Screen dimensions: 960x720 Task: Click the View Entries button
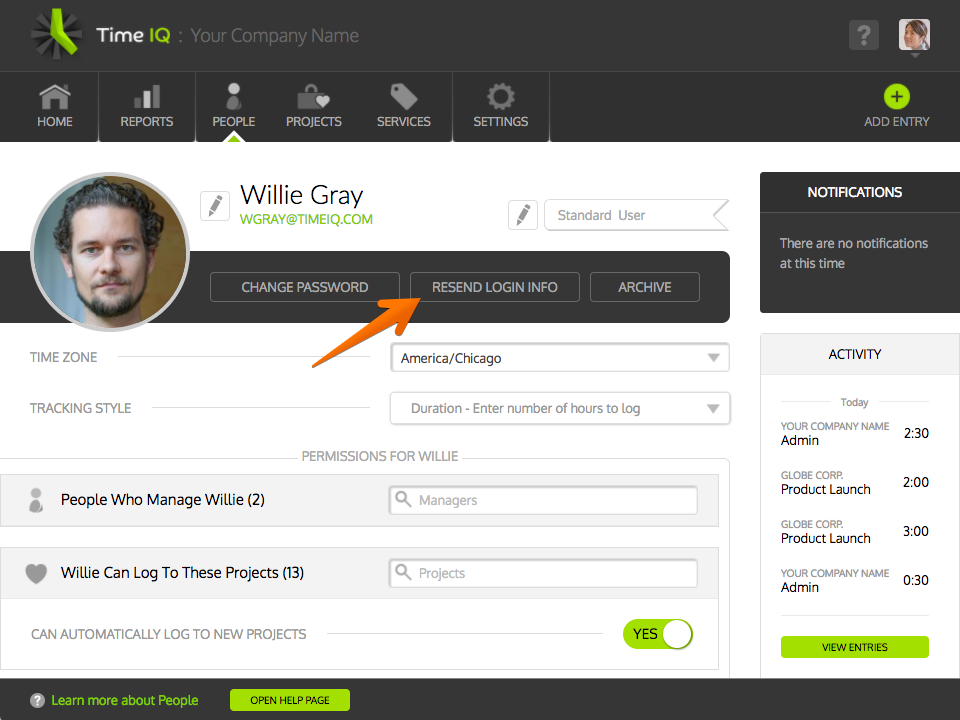855,647
